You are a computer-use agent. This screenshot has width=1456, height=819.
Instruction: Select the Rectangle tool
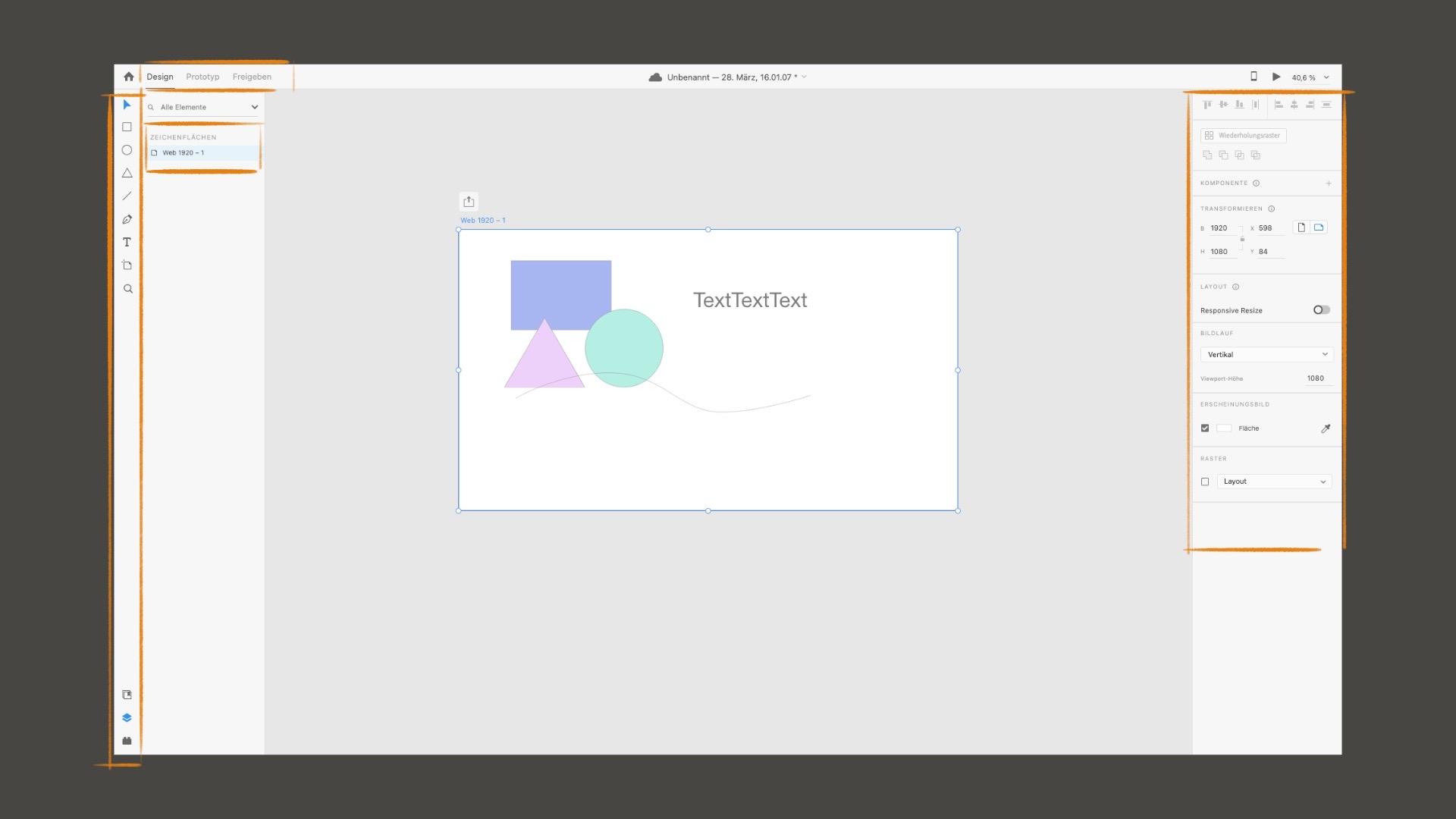[127, 127]
